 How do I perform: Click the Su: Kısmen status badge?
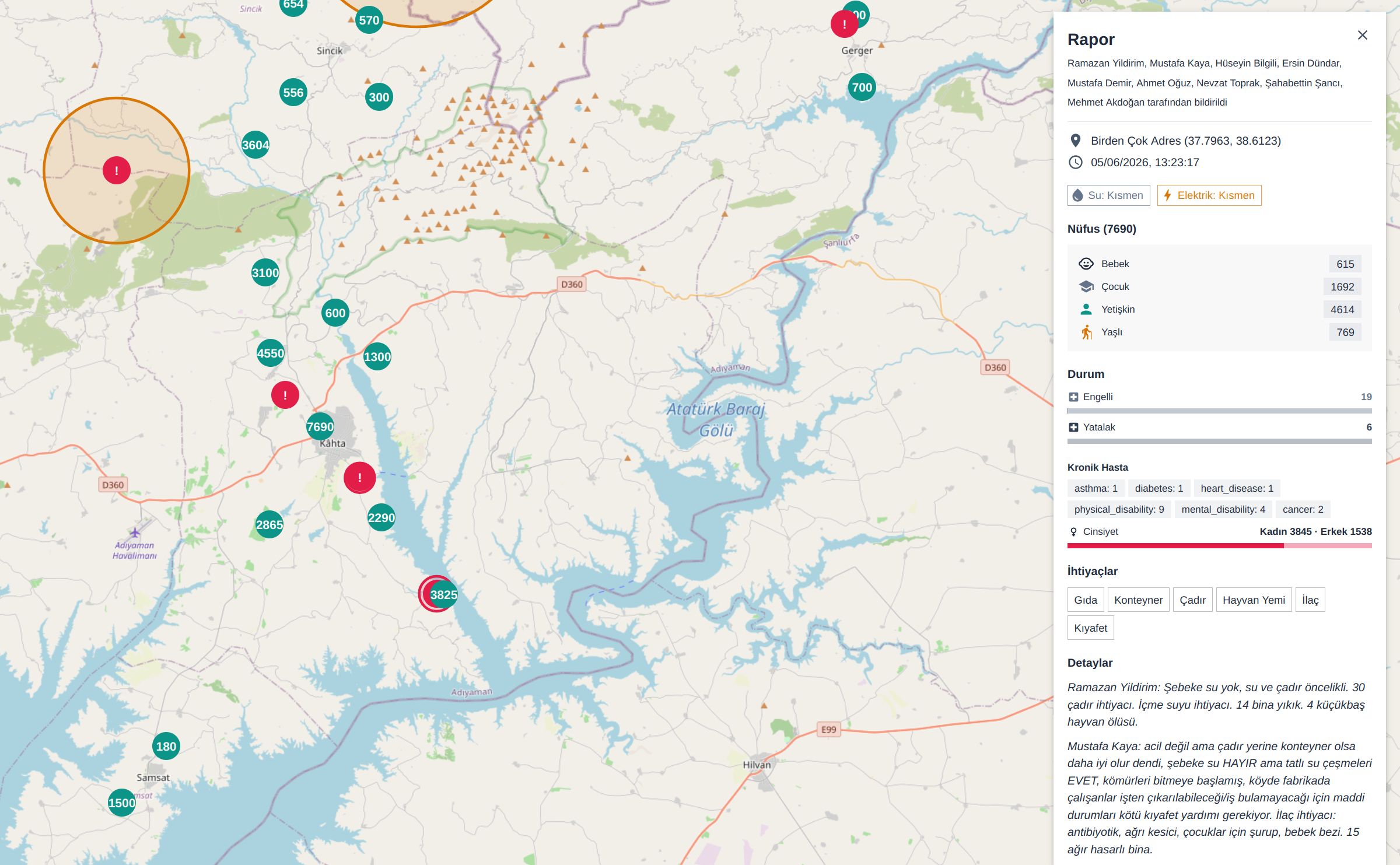pyautogui.click(x=1108, y=195)
